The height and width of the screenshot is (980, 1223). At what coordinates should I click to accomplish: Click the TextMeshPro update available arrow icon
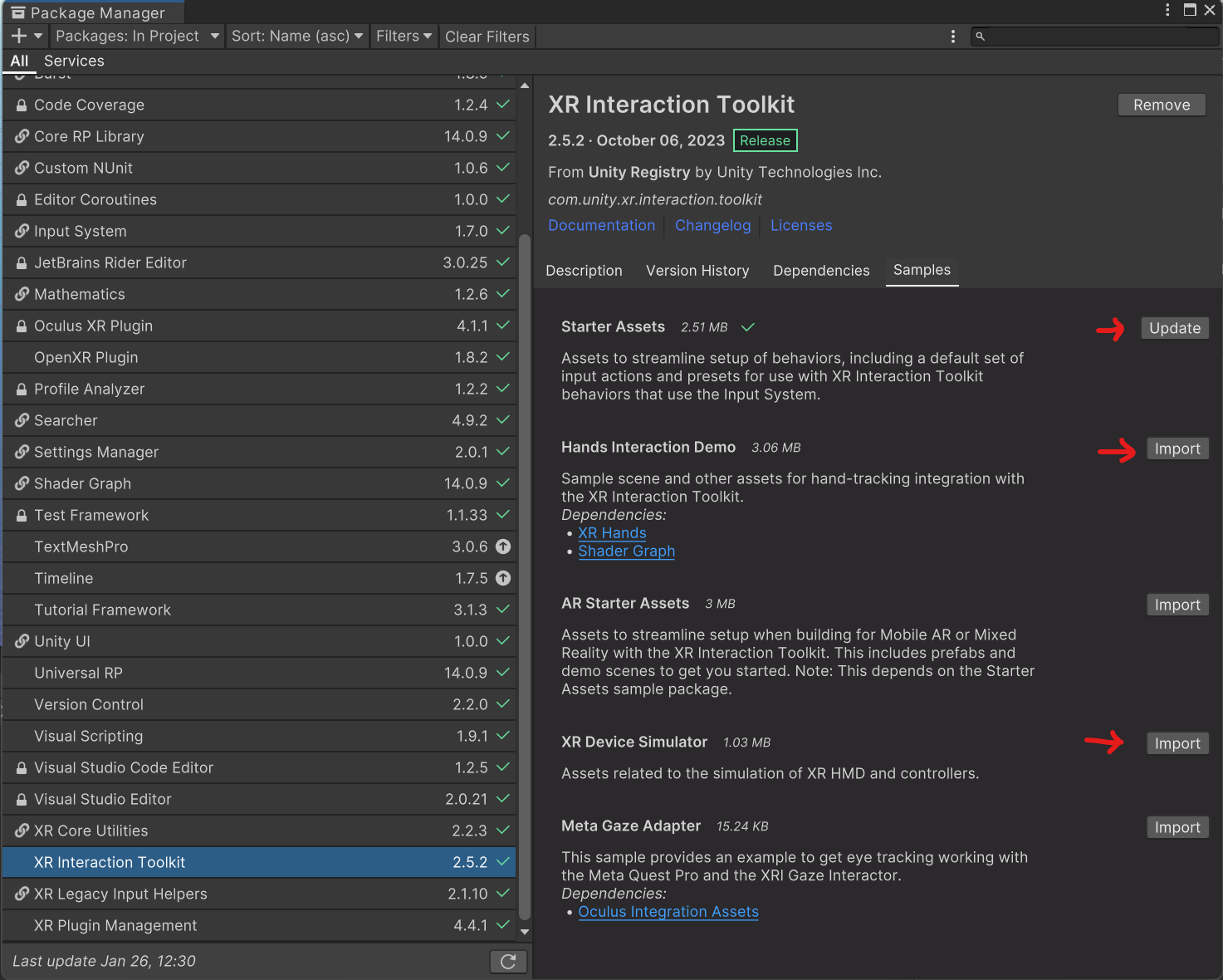tap(503, 546)
